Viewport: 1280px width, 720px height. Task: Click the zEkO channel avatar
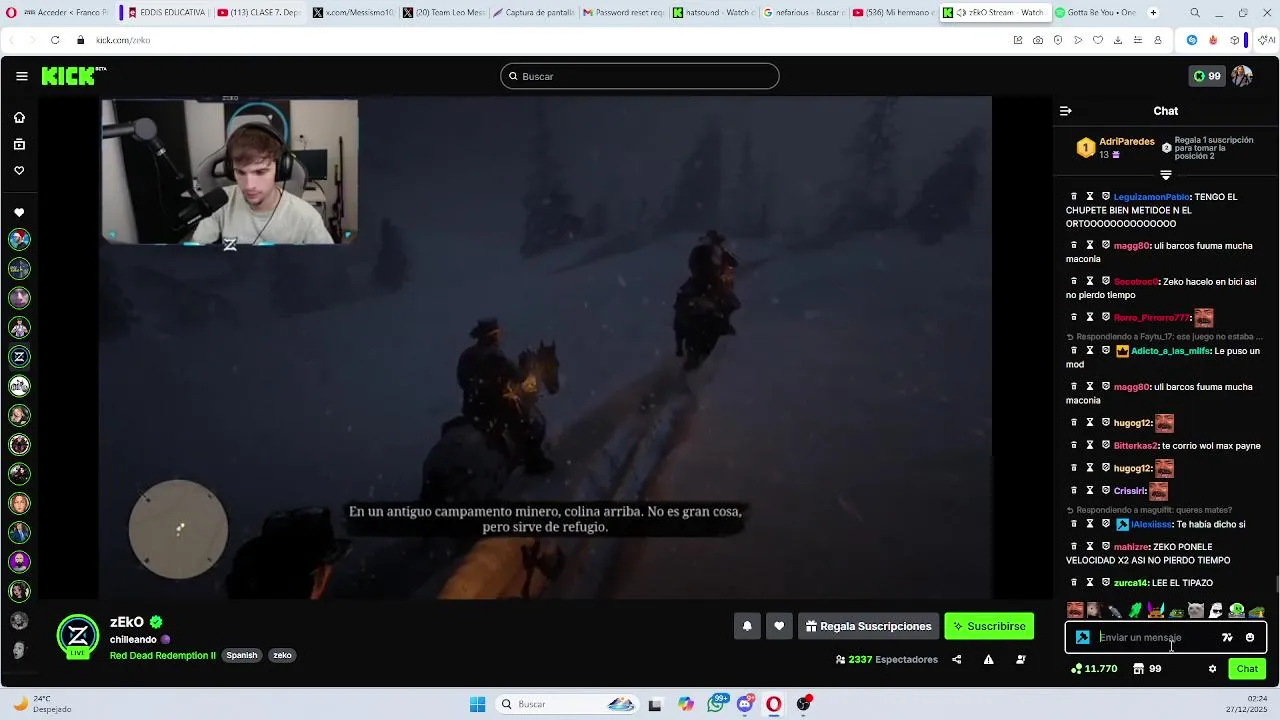[78, 636]
